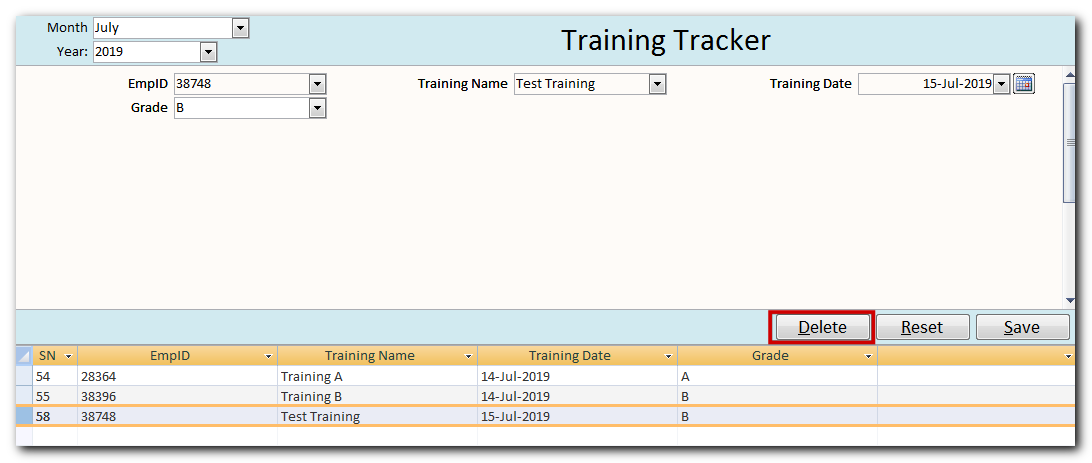Click the Delete button
Screen dimensions: 1092x463
point(822,327)
